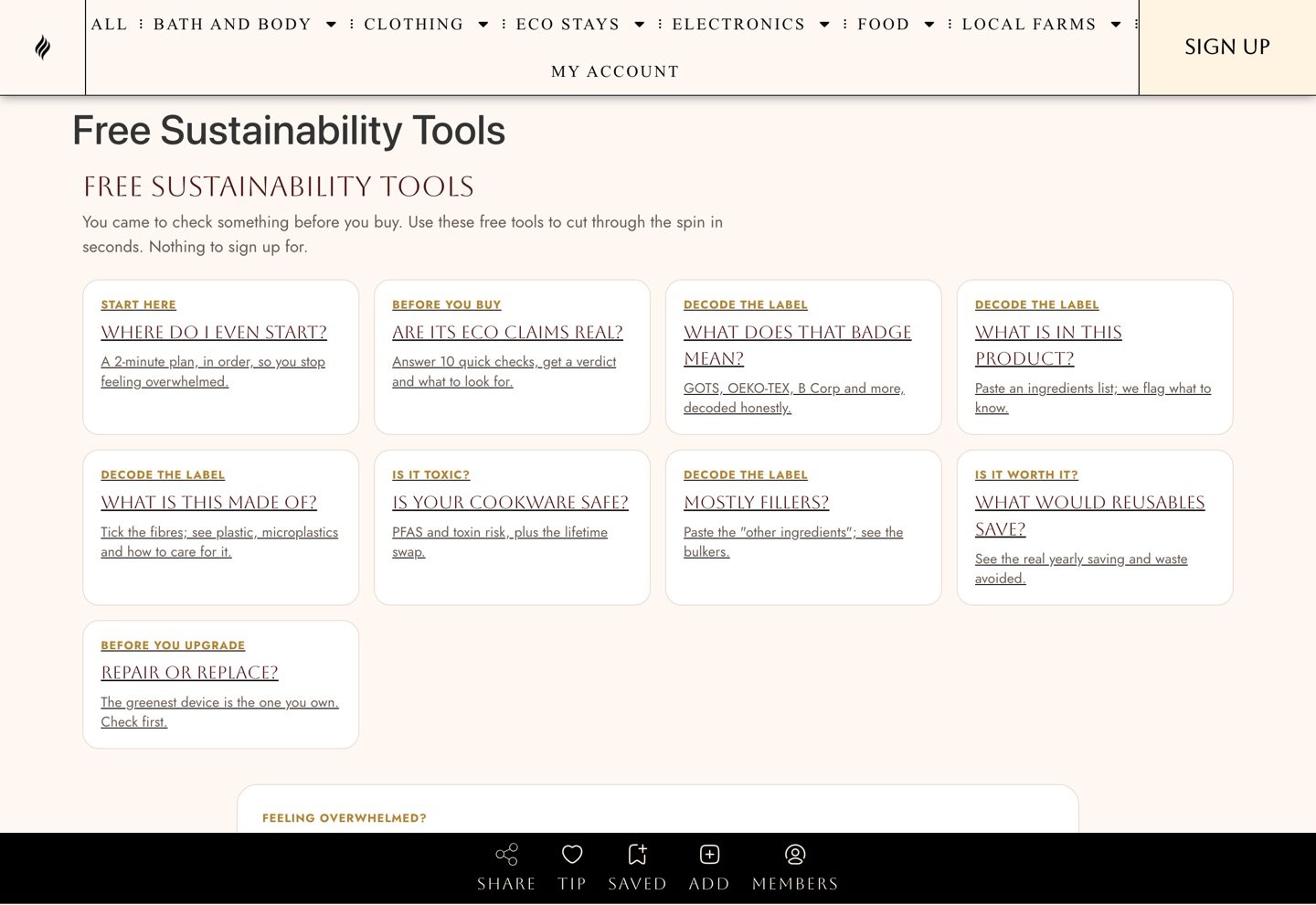
Task: Open the Clothing menu
Action: coord(414,24)
